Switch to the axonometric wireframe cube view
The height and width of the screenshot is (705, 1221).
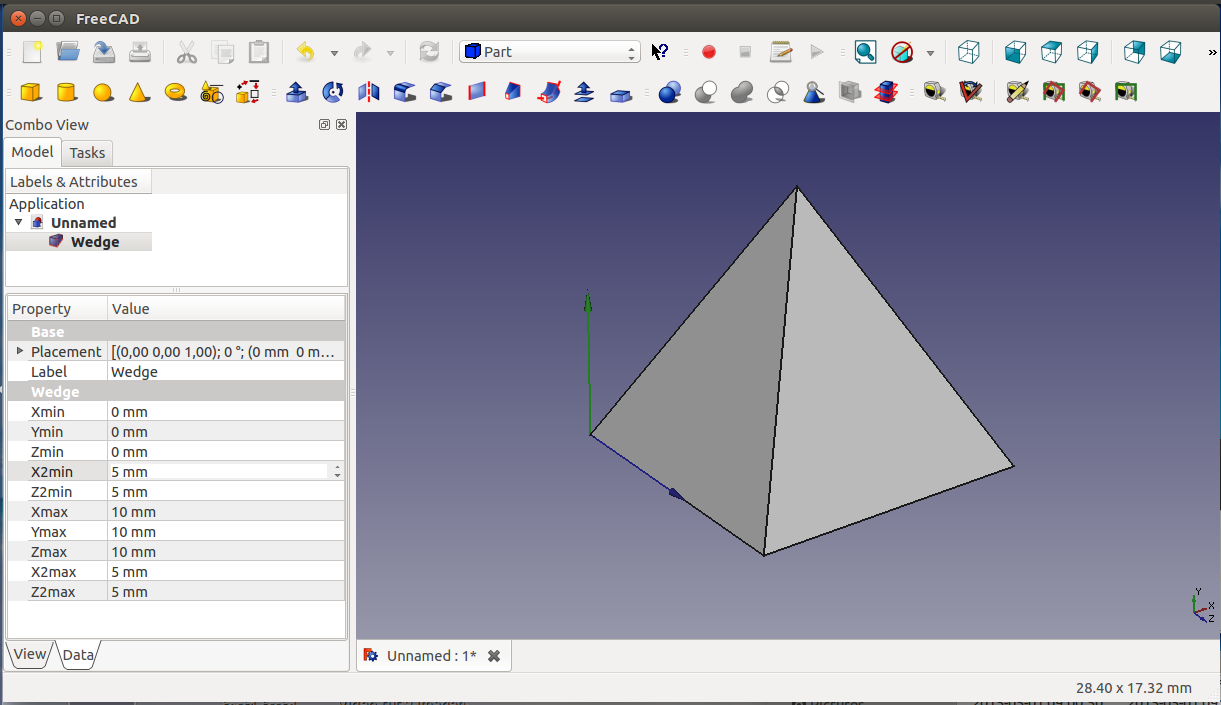click(x=968, y=52)
